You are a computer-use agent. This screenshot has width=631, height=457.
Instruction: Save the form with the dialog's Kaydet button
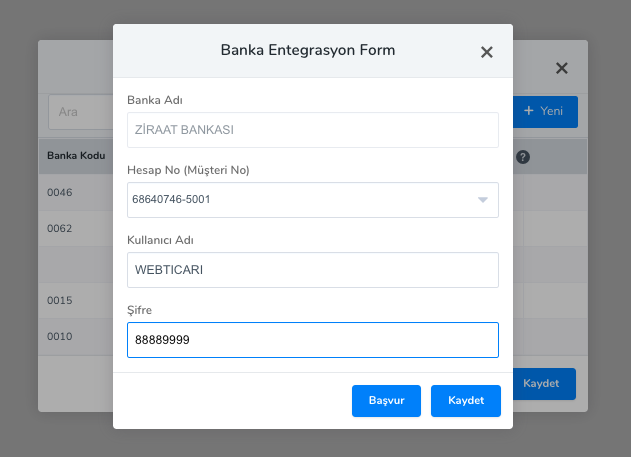pos(466,401)
